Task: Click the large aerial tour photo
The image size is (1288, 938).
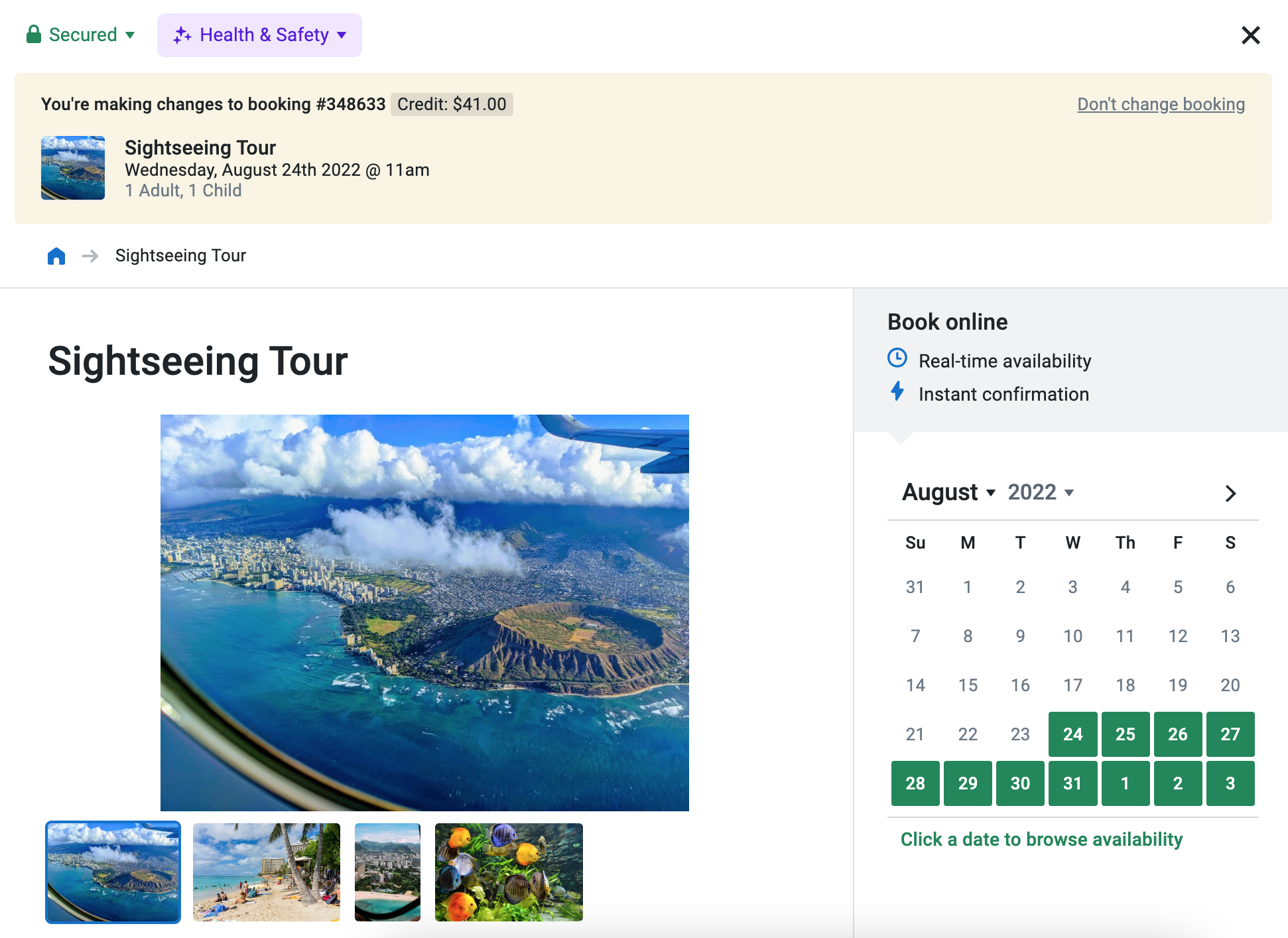Action: pos(424,612)
